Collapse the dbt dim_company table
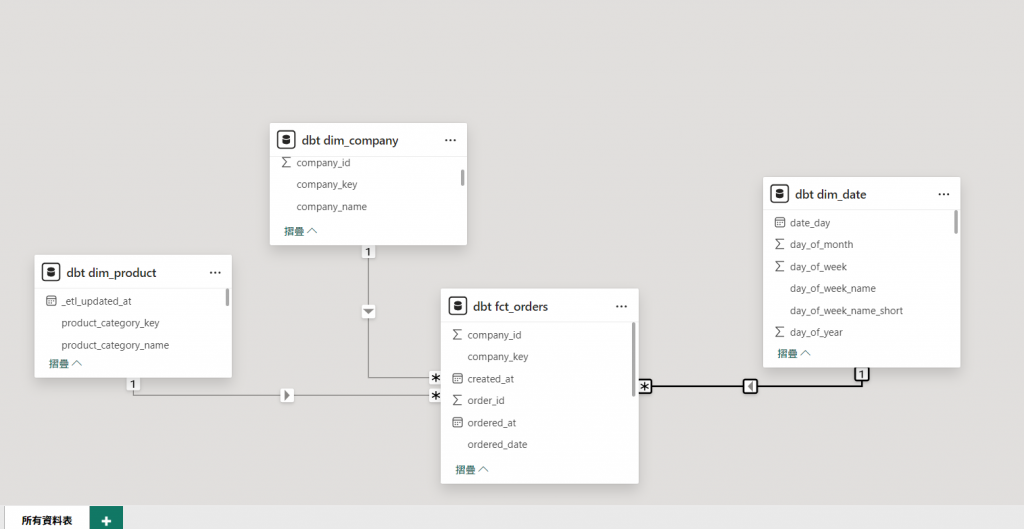 pyautogui.click(x=300, y=231)
